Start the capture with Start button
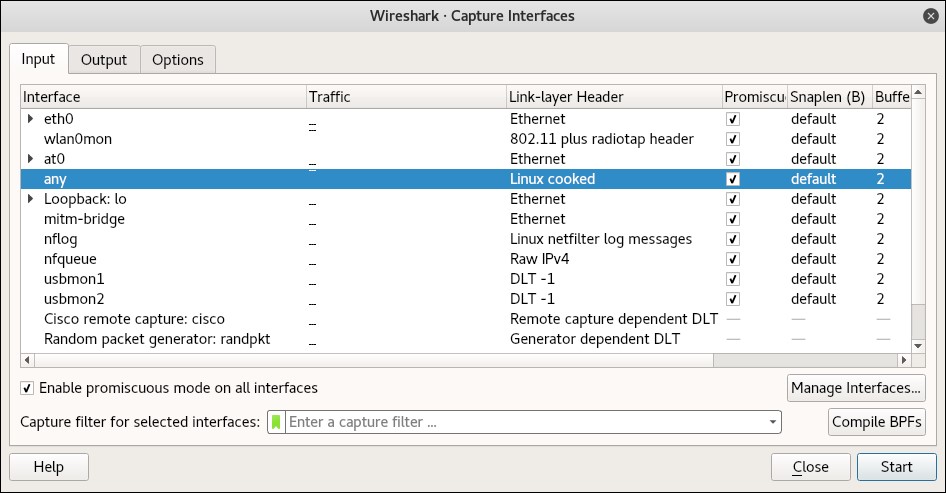The image size is (946, 493). click(x=897, y=467)
